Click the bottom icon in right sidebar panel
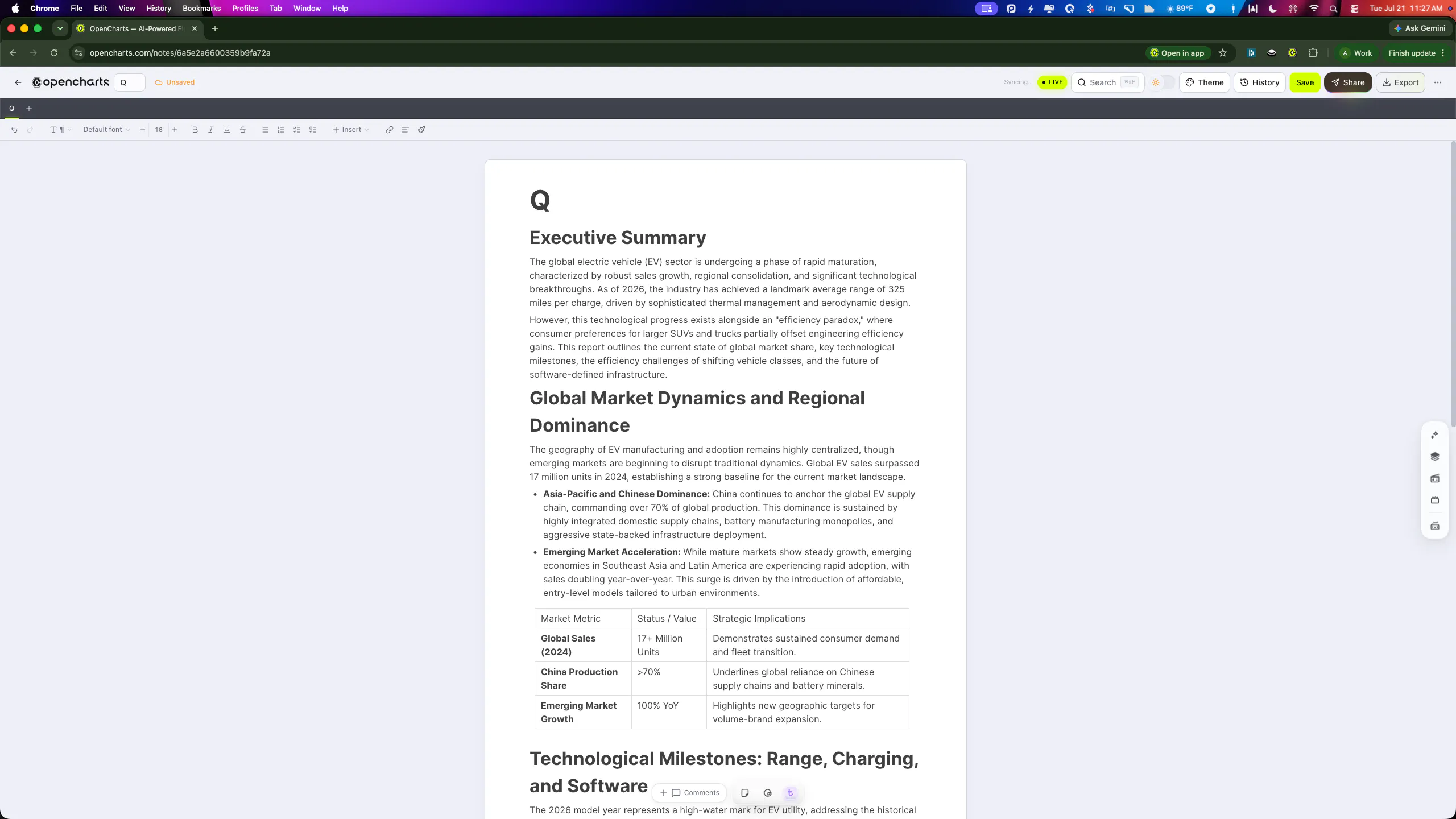 (x=1435, y=526)
